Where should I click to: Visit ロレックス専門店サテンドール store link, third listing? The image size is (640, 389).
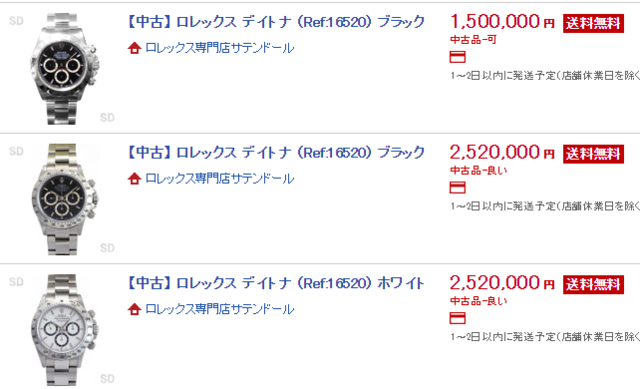point(220,309)
